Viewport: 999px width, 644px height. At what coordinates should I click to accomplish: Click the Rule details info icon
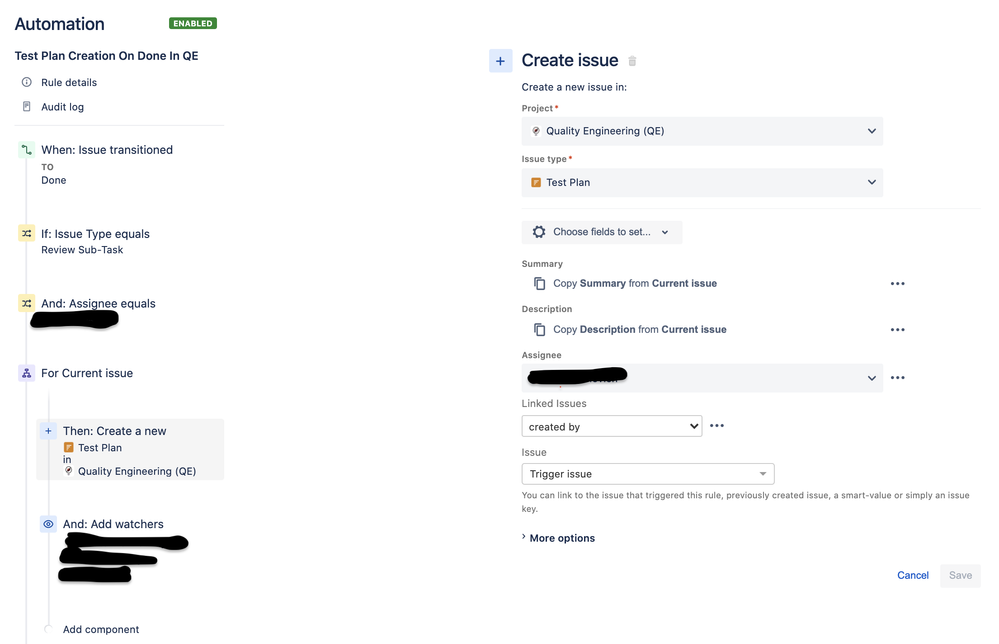coord(27,82)
